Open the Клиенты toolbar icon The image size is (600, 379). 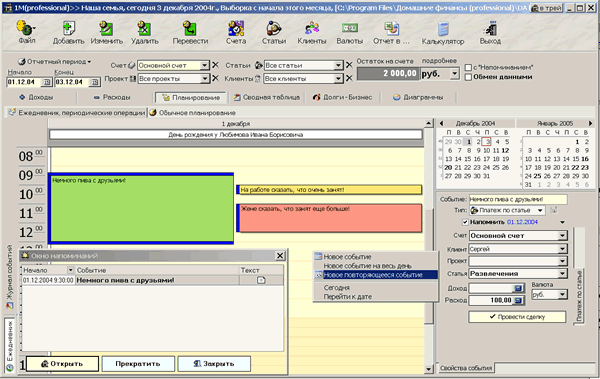312,33
